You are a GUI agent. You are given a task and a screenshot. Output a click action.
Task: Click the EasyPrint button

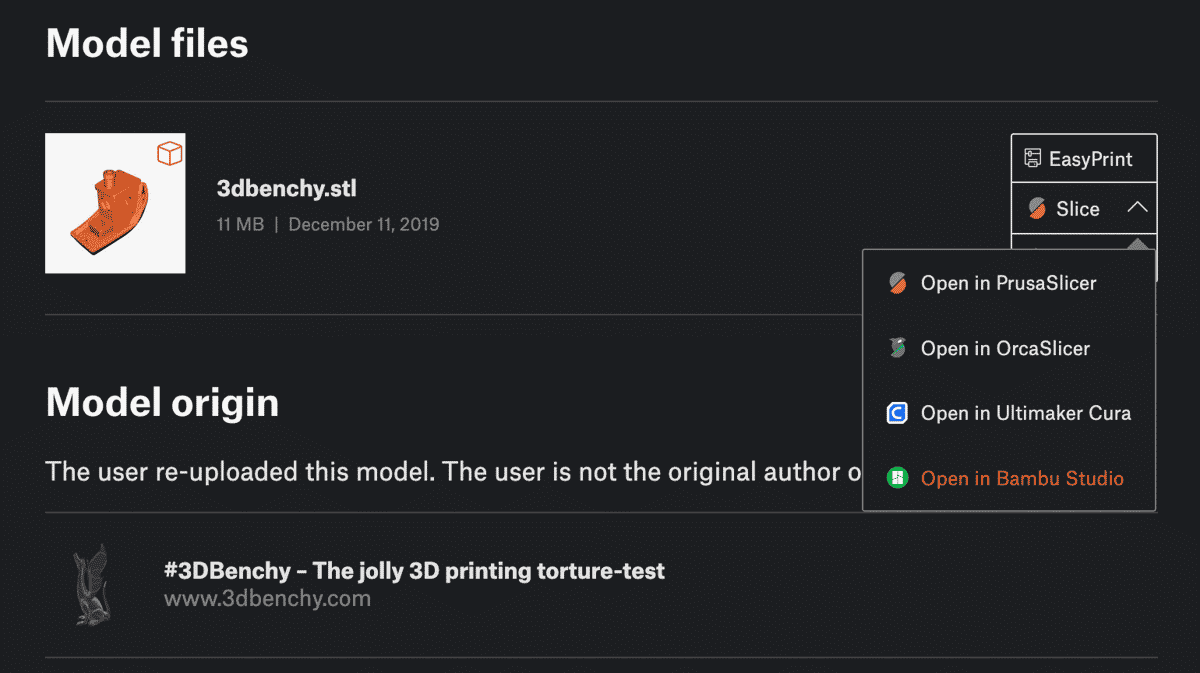point(1084,159)
